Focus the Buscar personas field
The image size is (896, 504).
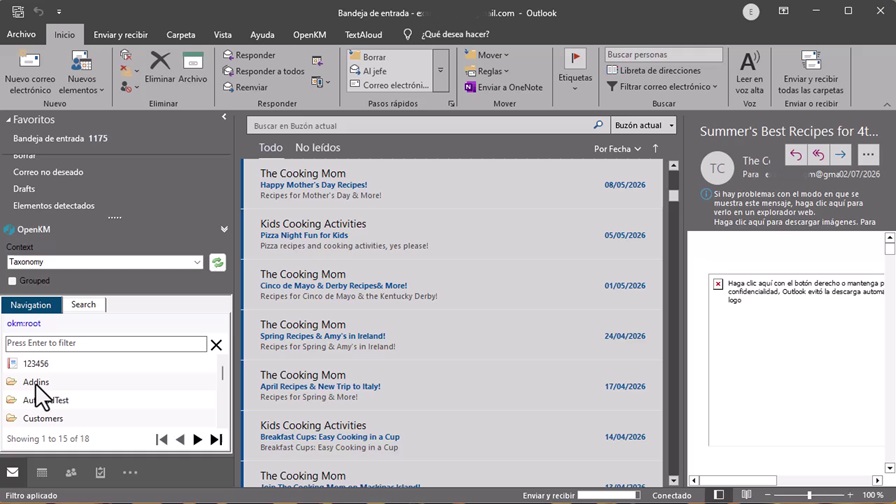663,54
